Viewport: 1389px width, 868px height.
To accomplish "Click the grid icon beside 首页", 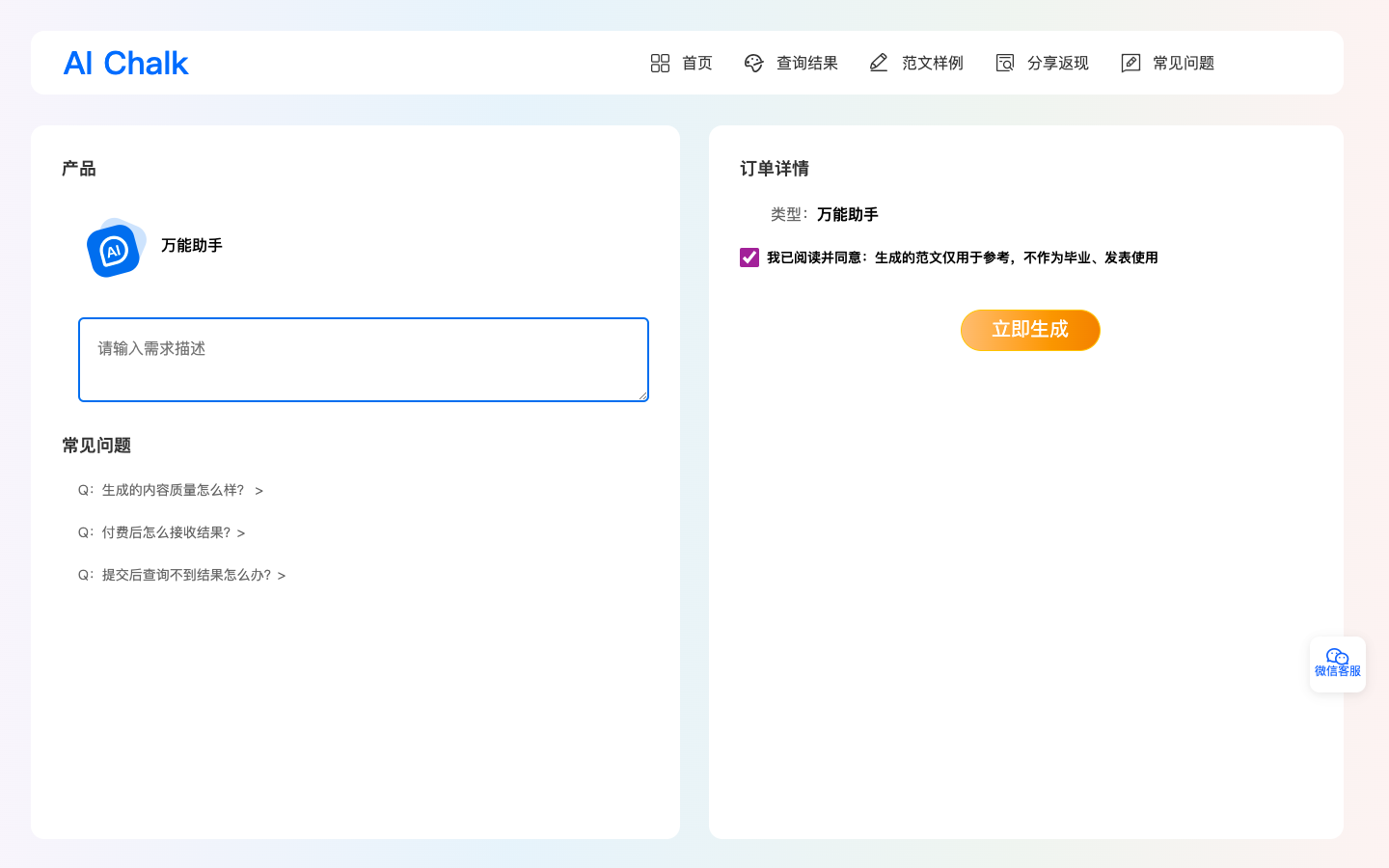I will pyautogui.click(x=660, y=63).
